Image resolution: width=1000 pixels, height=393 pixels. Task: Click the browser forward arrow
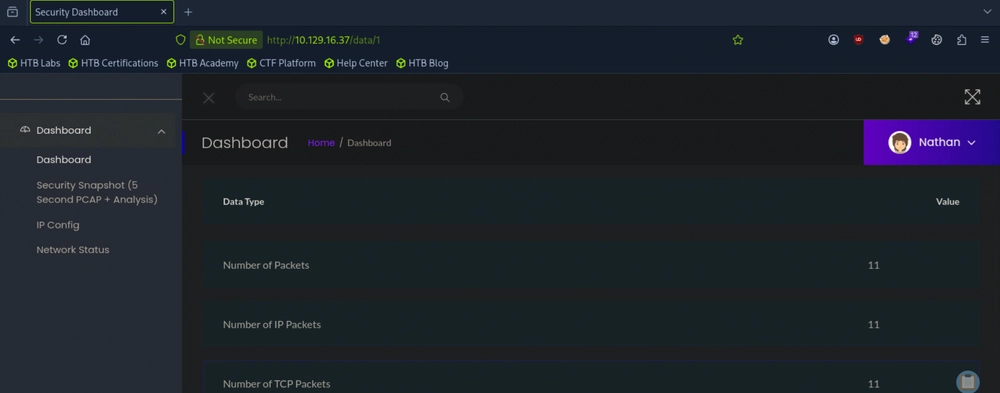point(38,40)
